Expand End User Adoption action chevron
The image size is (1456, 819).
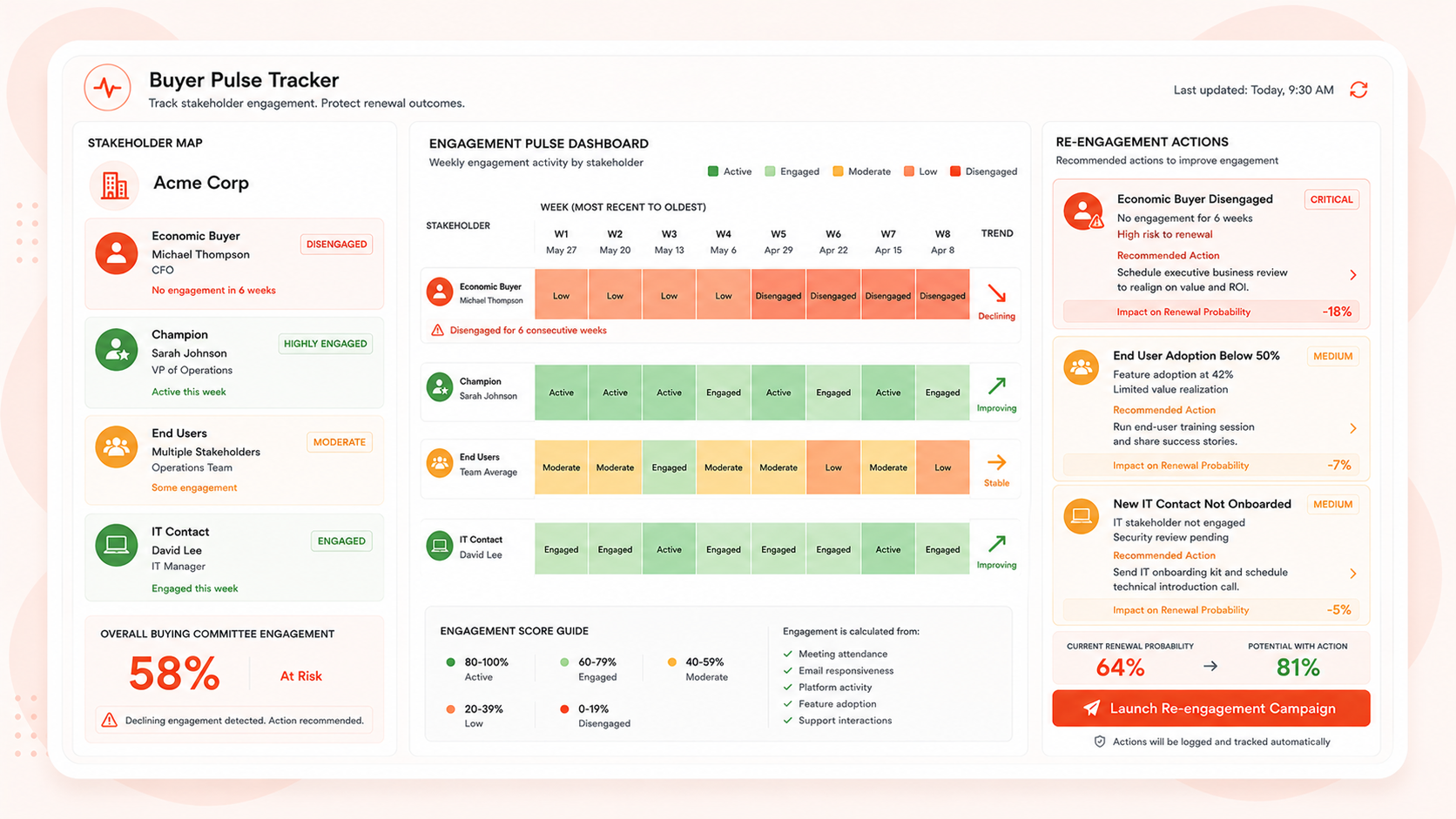(x=1353, y=428)
